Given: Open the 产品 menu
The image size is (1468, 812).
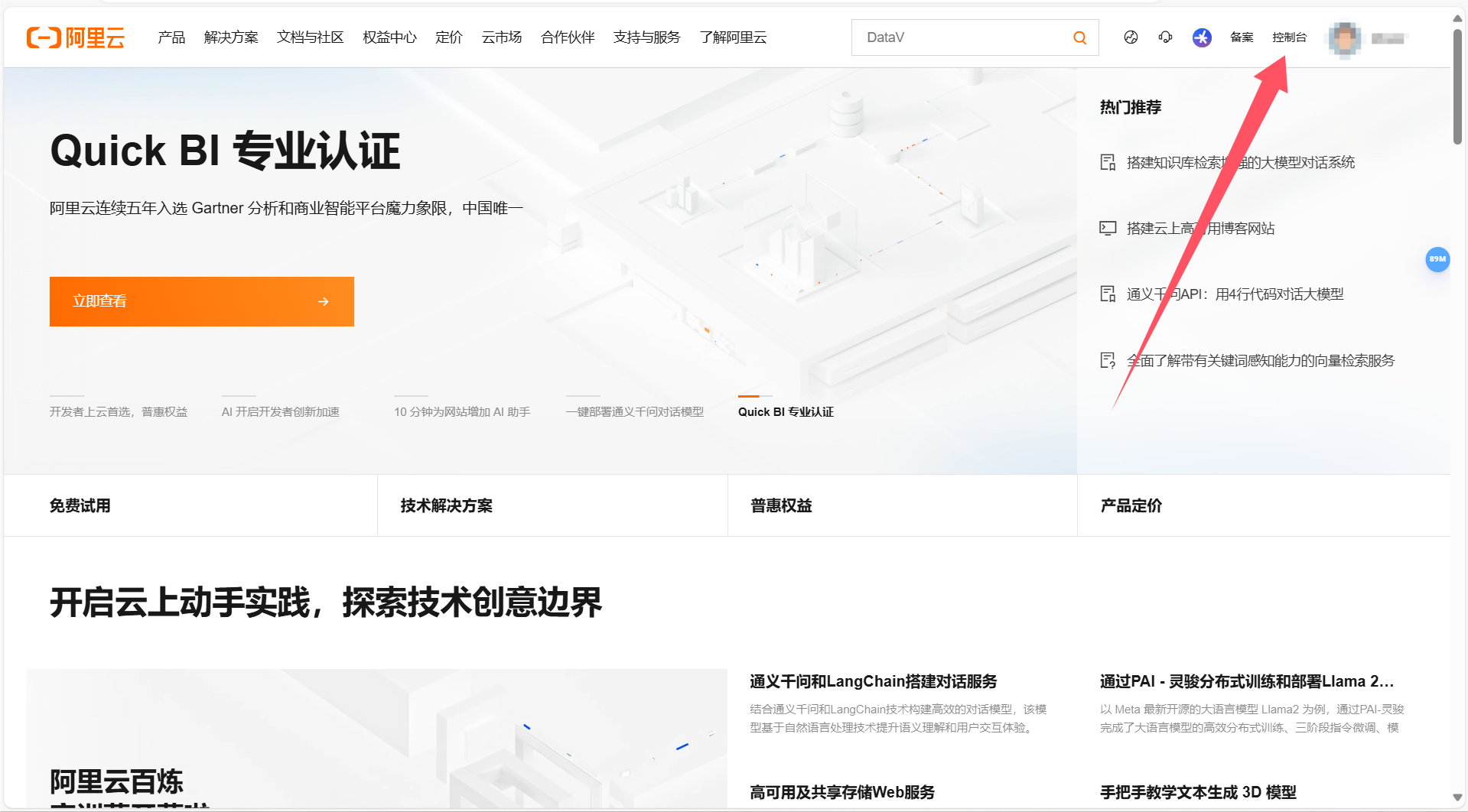Looking at the screenshot, I should 171,37.
